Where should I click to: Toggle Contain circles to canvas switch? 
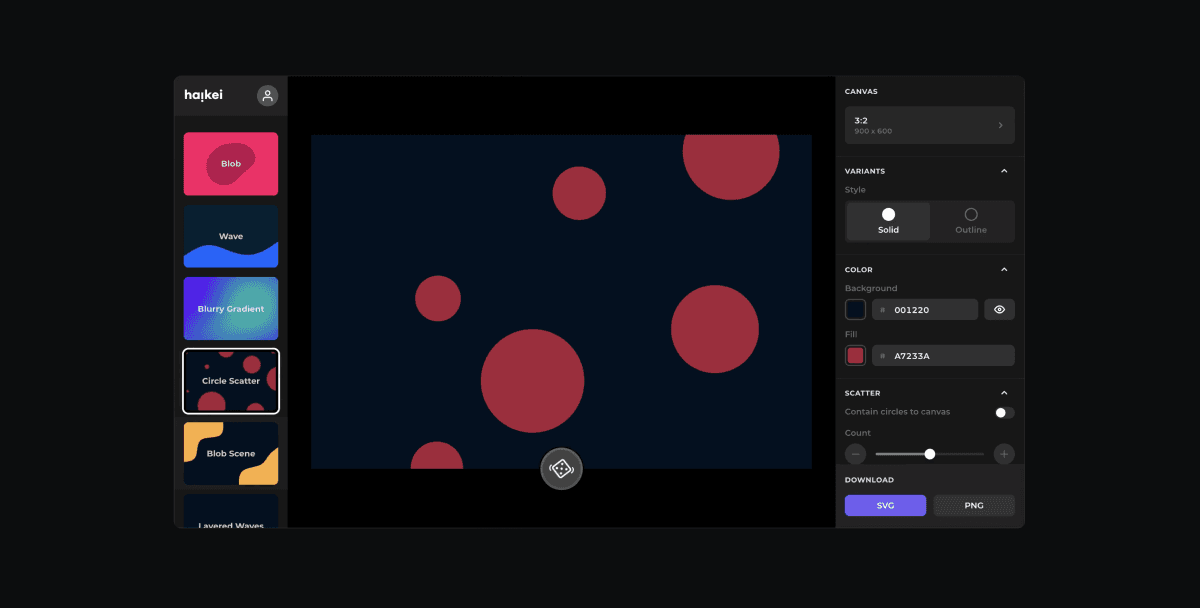(1004, 413)
